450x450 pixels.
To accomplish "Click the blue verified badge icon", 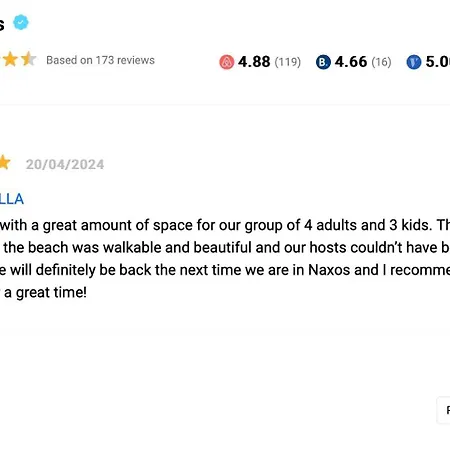I will click(21, 22).
